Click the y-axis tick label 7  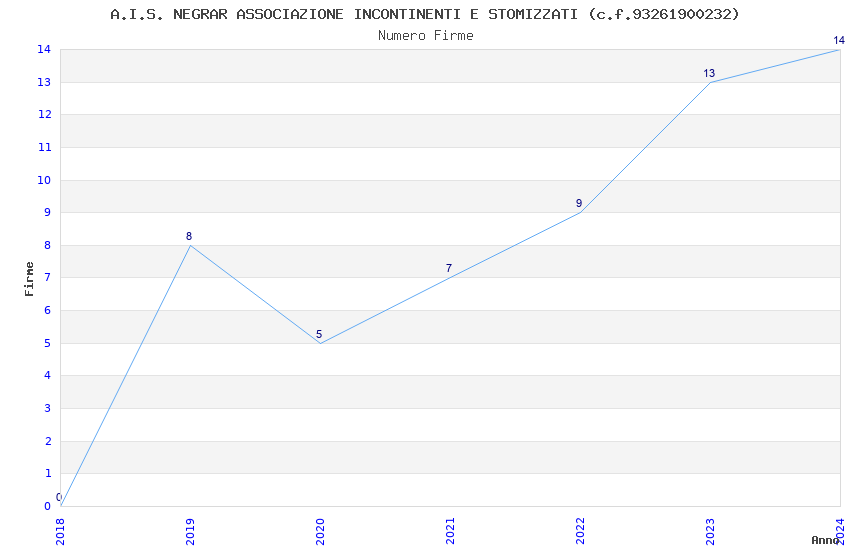pos(48,277)
